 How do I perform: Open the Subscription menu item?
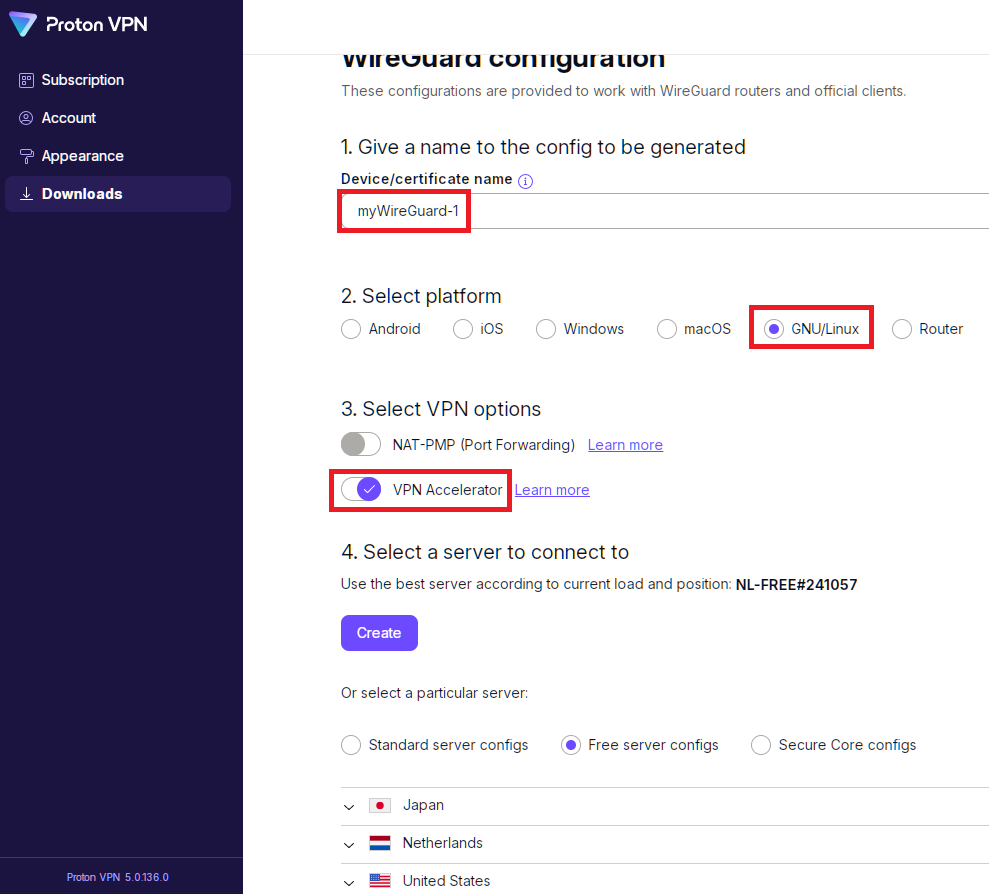pyautogui.click(x=82, y=80)
